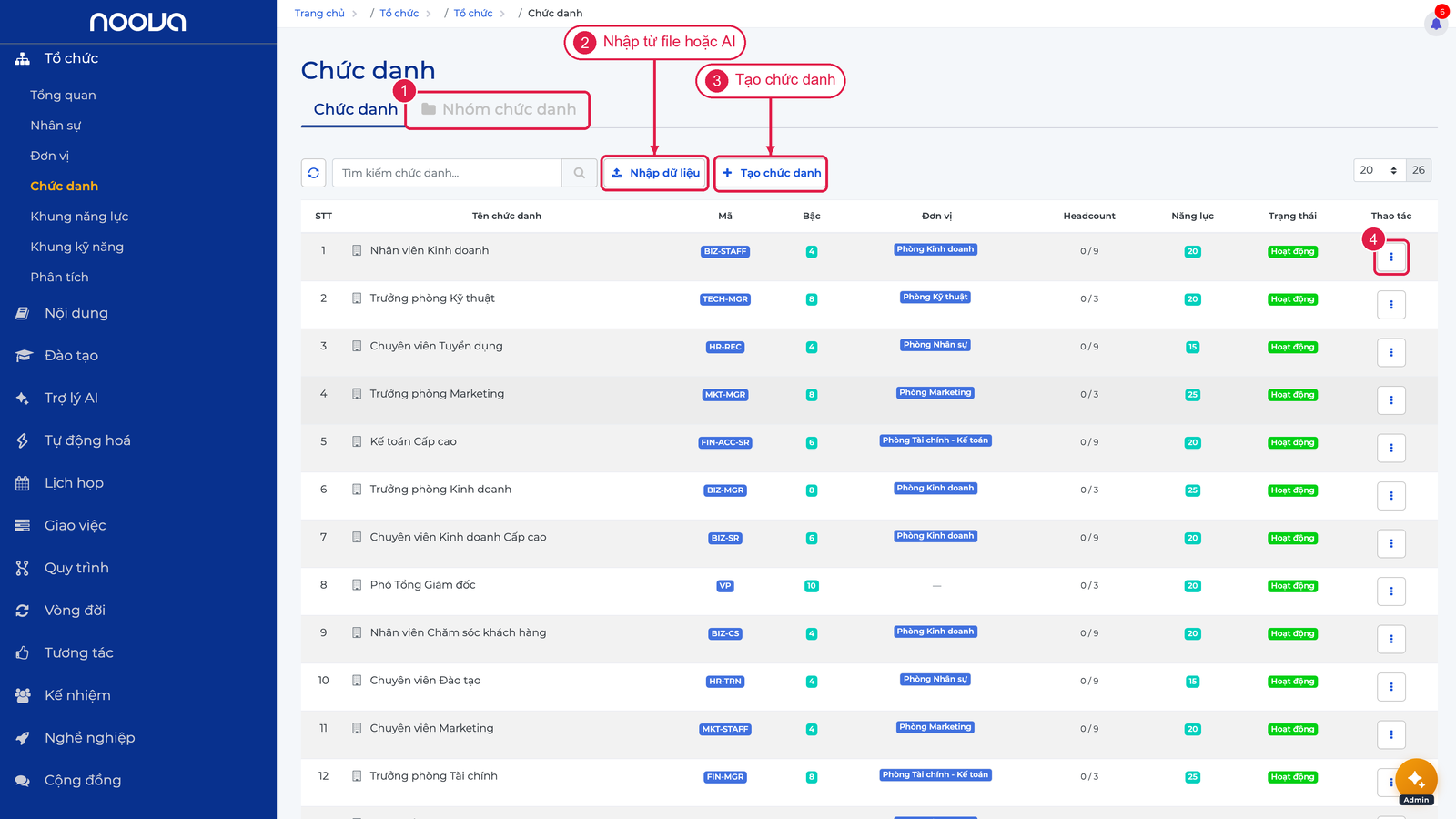Image resolution: width=1456 pixels, height=819 pixels.
Task: Collapse the Tổ chức sidebar section
Action: pyautogui.click(x=71, y=58)
